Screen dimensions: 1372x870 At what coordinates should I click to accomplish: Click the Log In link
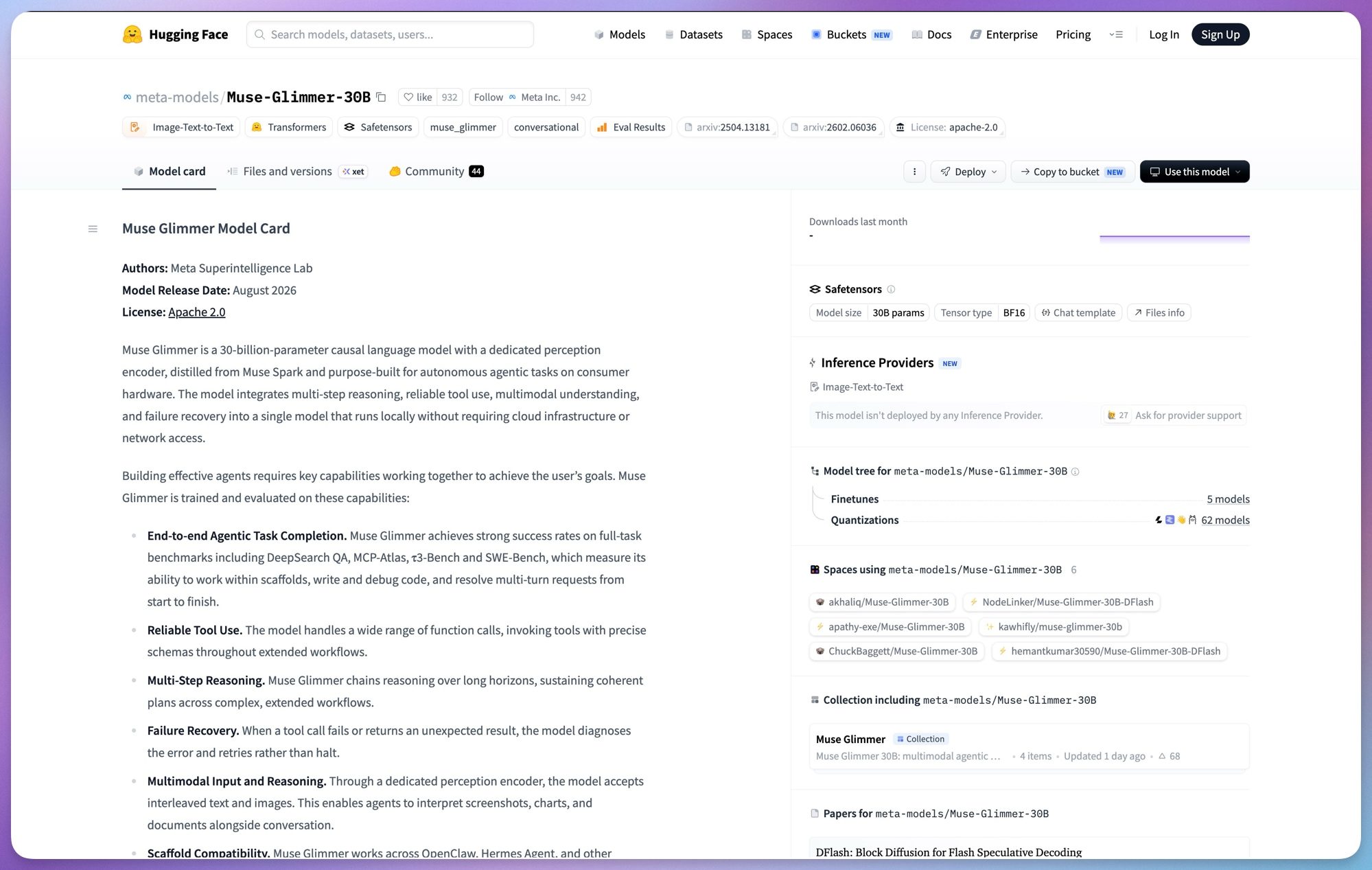tap(1164, 34)
